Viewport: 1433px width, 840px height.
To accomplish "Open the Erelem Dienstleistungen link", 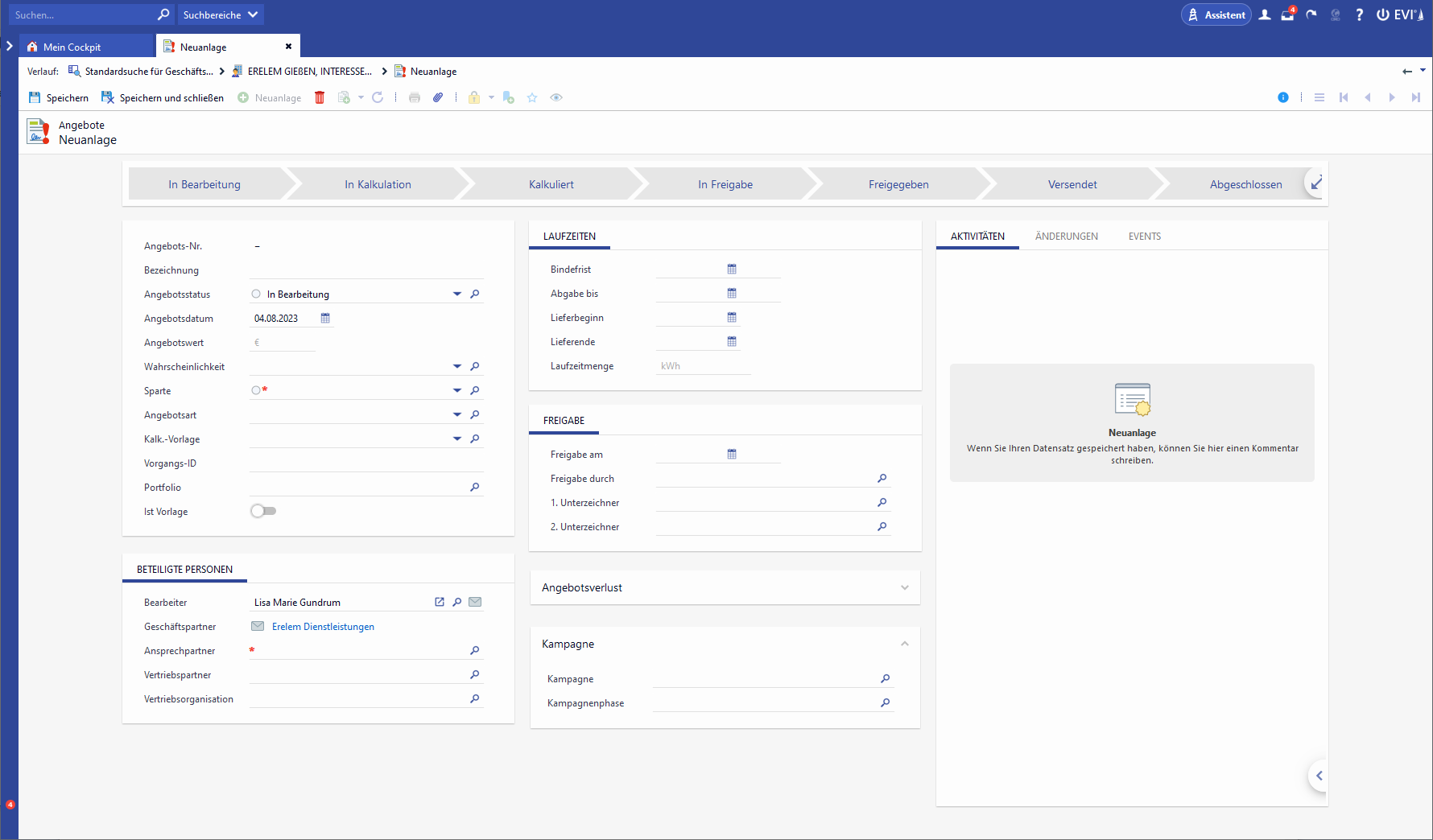I will [323, 627].
